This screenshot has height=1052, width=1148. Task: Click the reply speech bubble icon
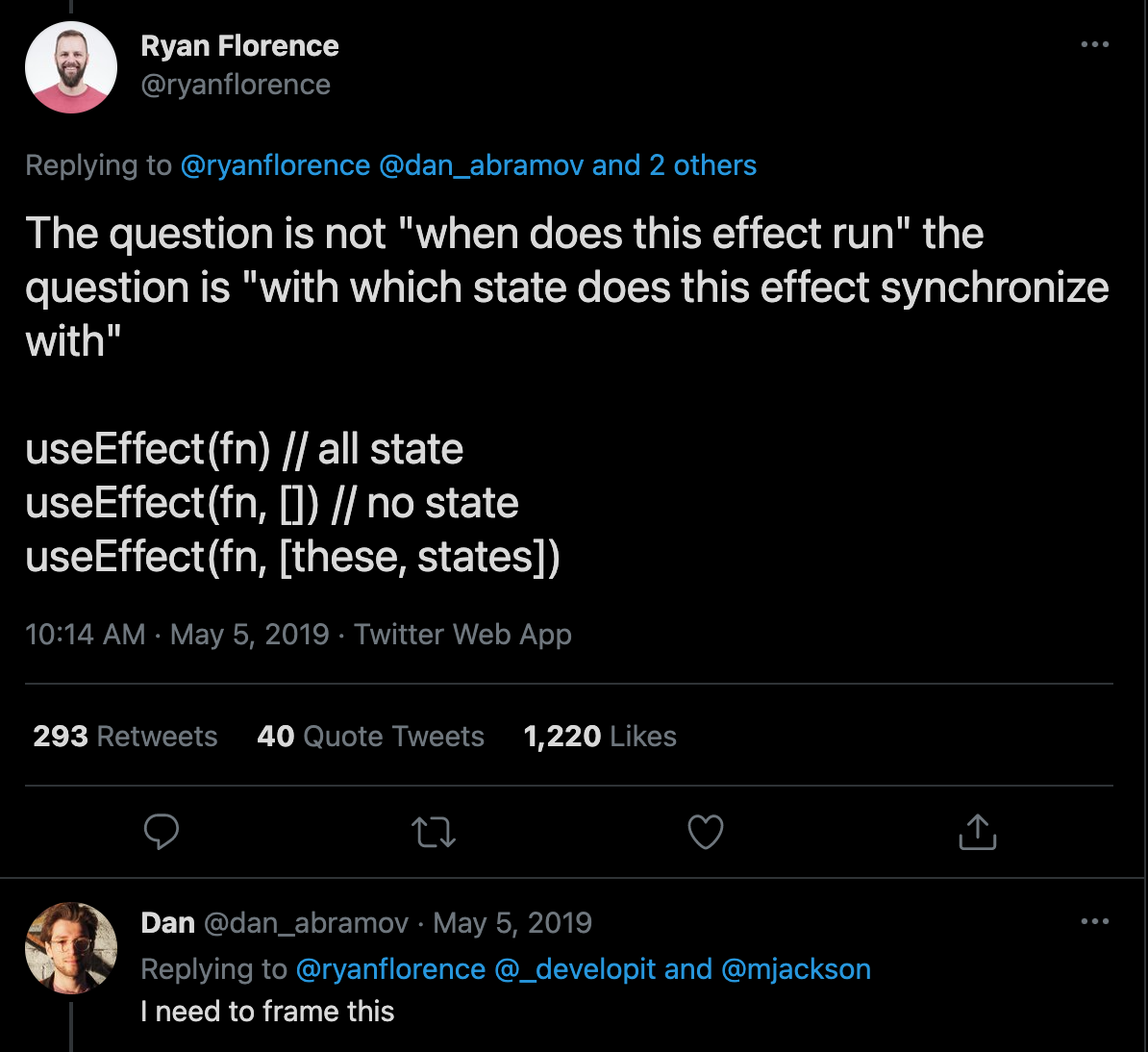coord(161,832)
